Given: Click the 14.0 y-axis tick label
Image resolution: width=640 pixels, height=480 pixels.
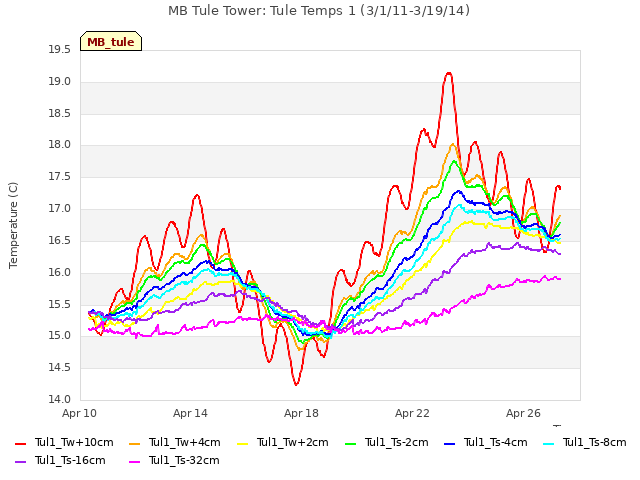Looking at the screenshot, I should (x=60, y=400).
